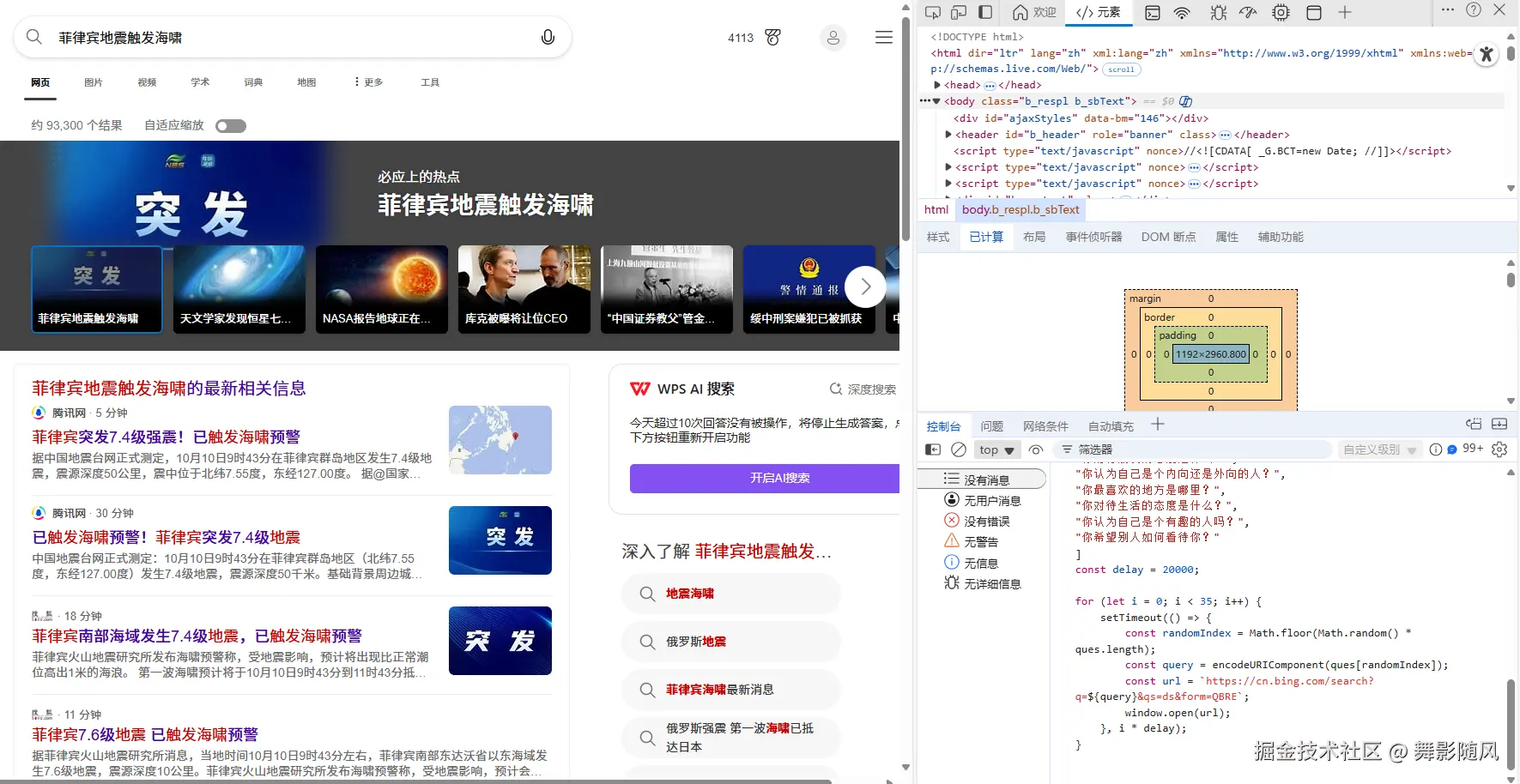This screenshot has height=784, width=1520.
Task: Toggle device emulation icon in DevTools
Action: click(x=959, y=12)
